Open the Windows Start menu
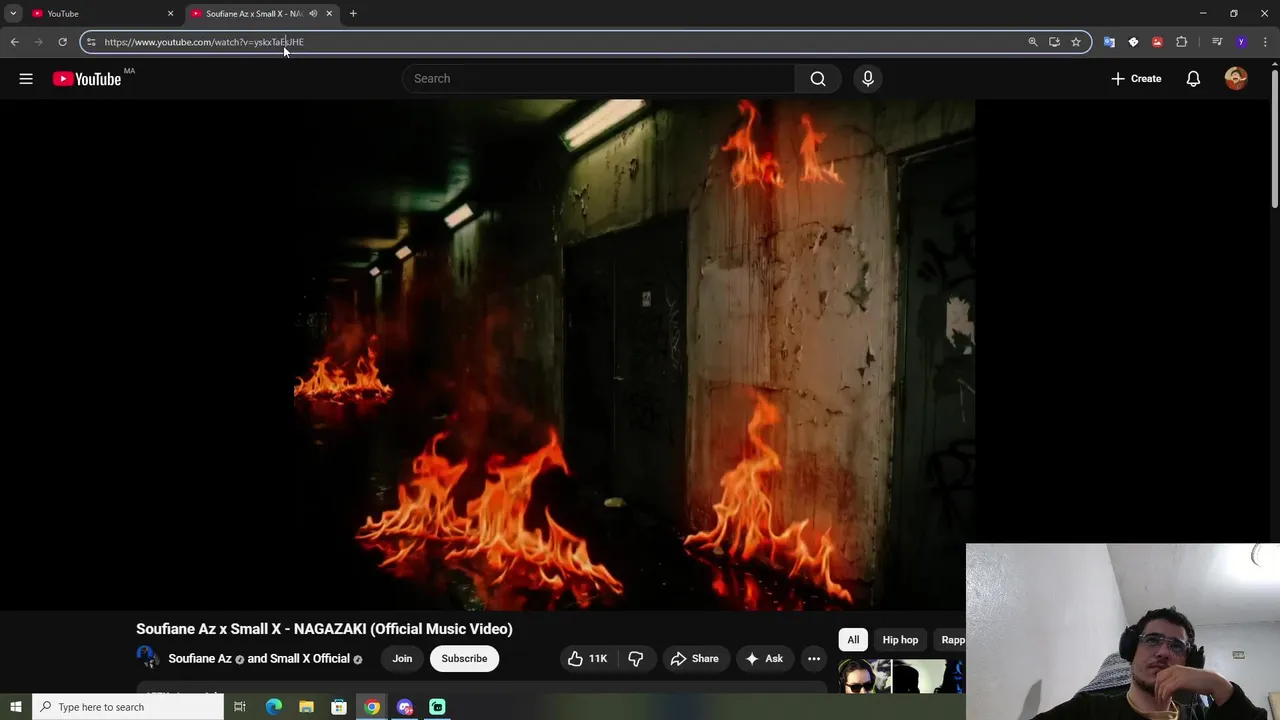1280x720 pixels. click(x=15, y=707)
